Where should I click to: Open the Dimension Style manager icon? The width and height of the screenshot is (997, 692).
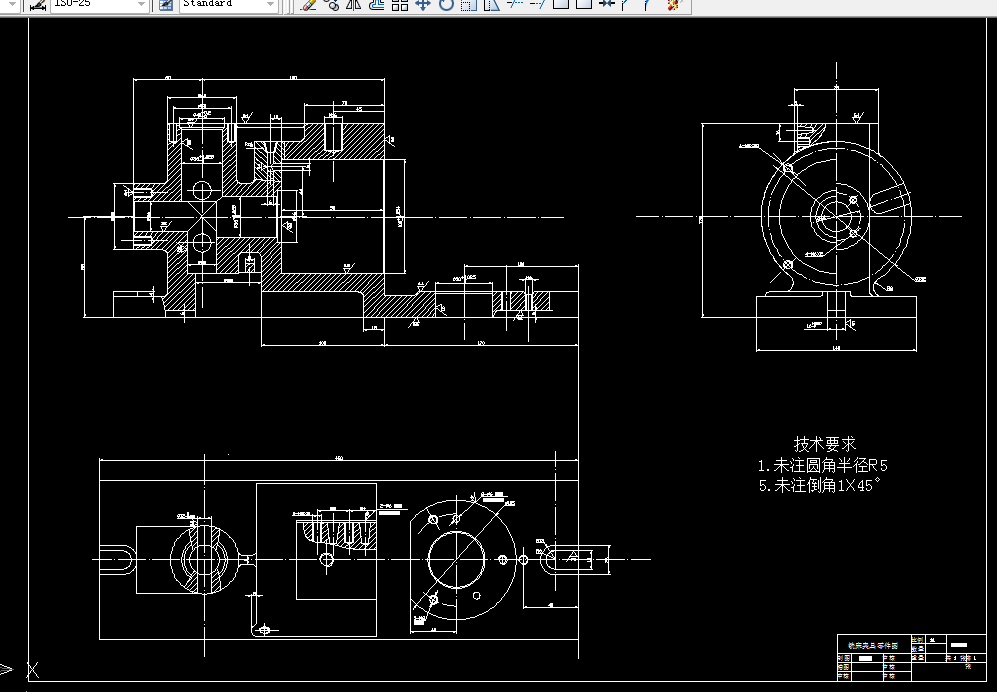point(38,4)
